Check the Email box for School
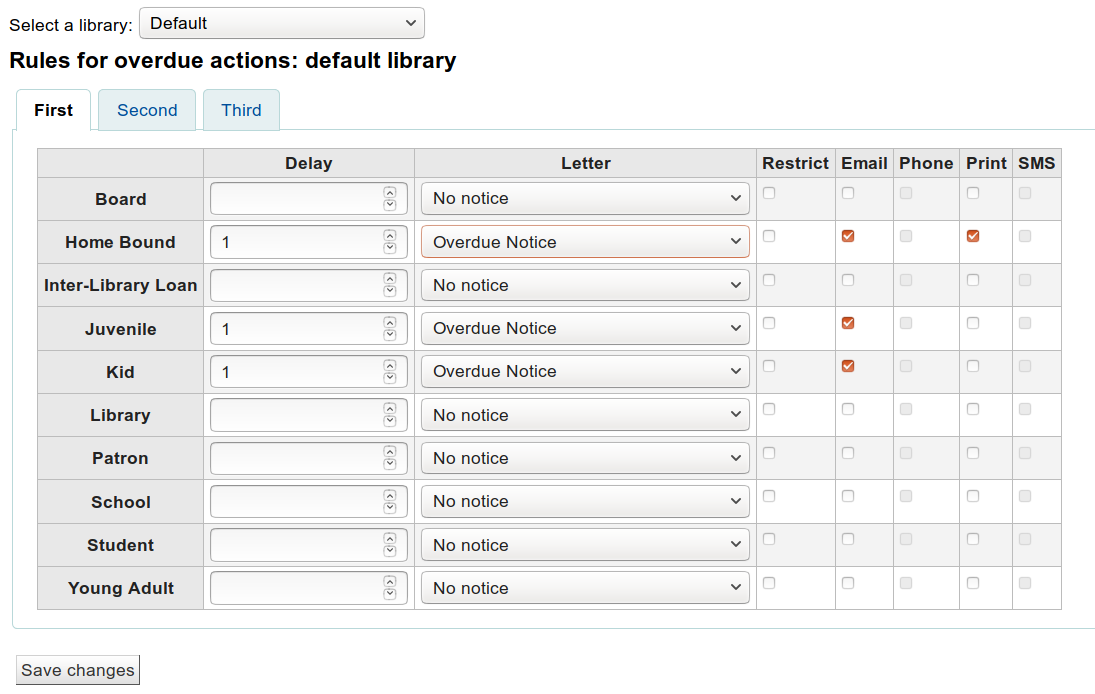The width and height of the screenshot is (1095, 694). (x=848, y=496)
